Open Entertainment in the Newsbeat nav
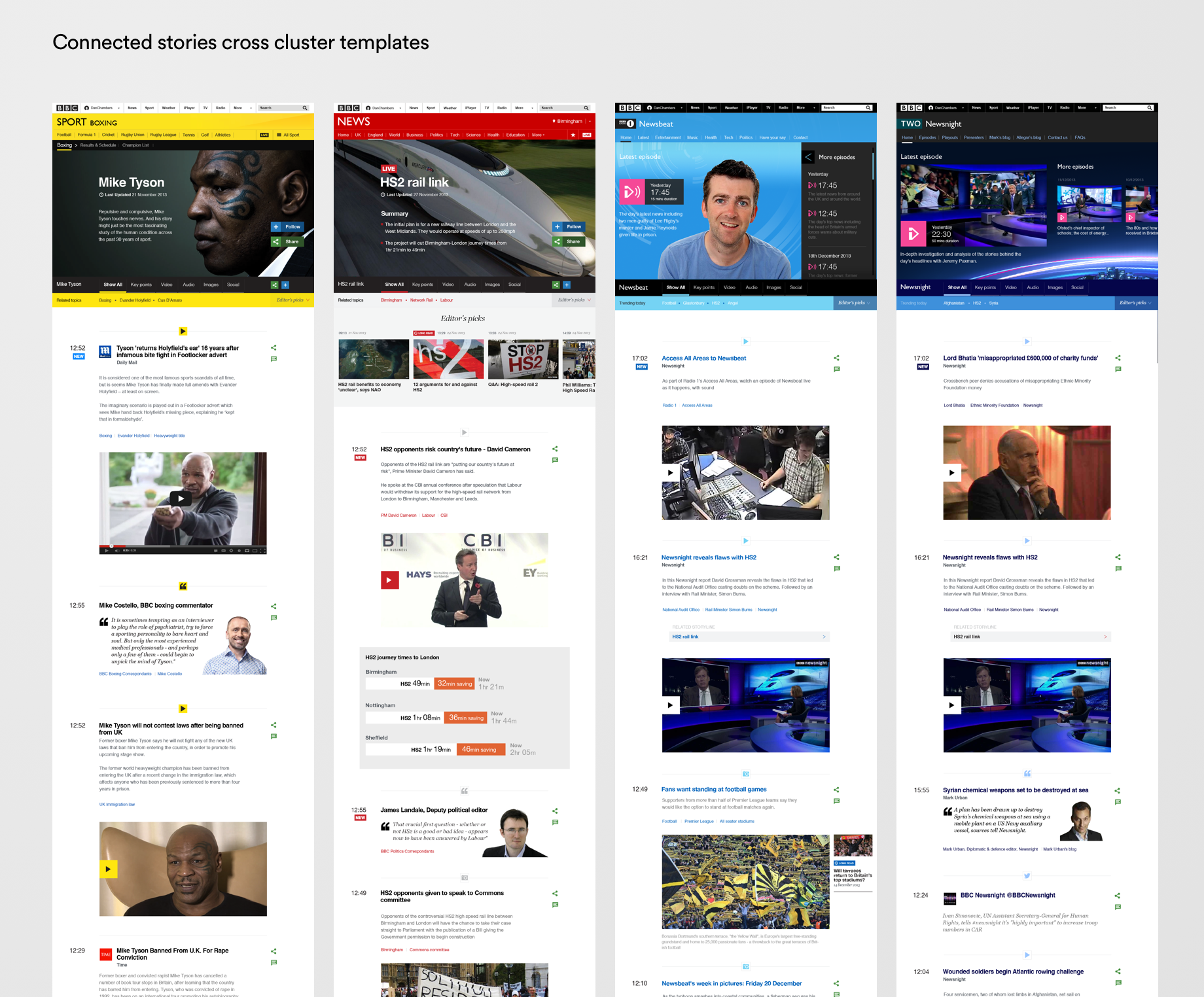The image size is (1204, 997). tap(667, 137)
